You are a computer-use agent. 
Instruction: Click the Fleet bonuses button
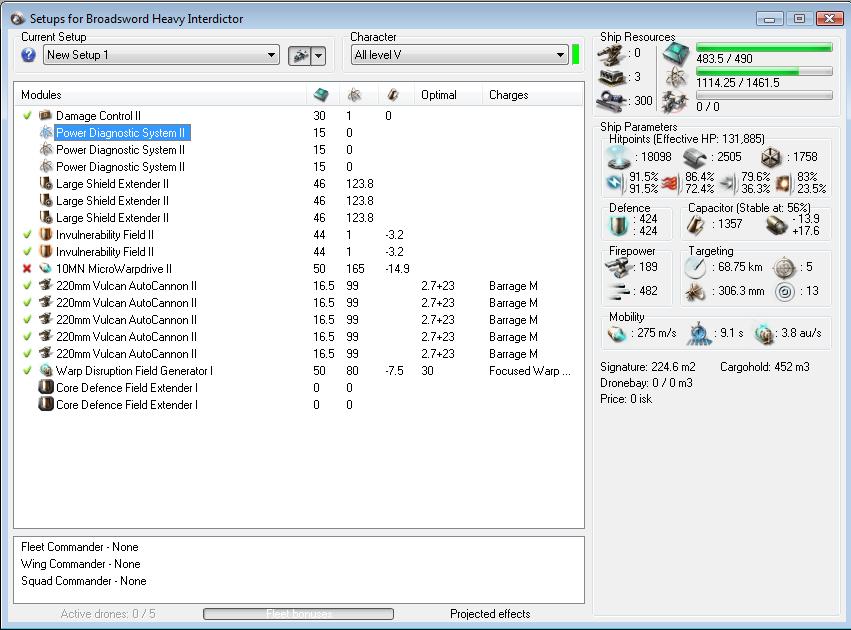point(299,614)
